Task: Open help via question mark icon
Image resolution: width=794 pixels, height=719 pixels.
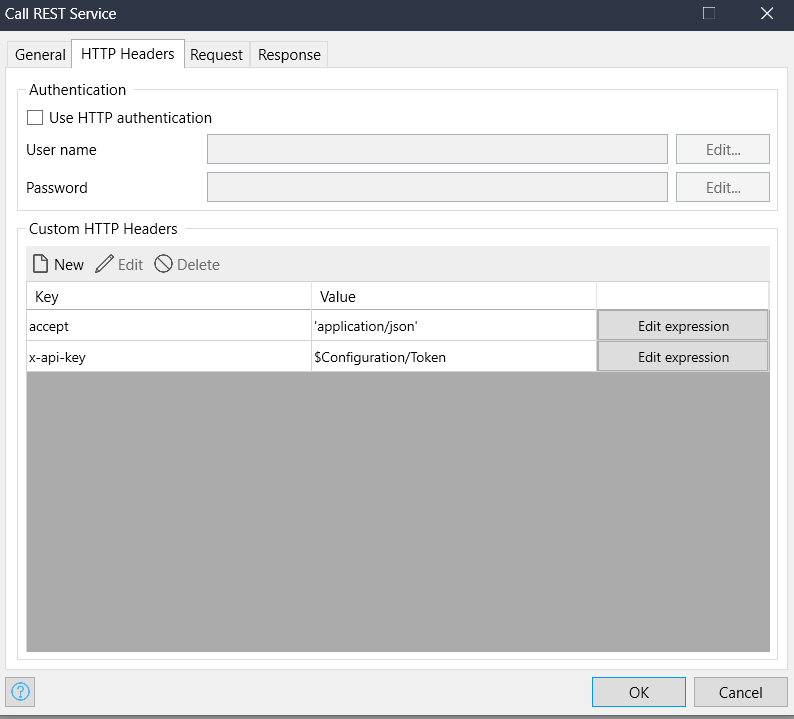Action: click(21, 691)
